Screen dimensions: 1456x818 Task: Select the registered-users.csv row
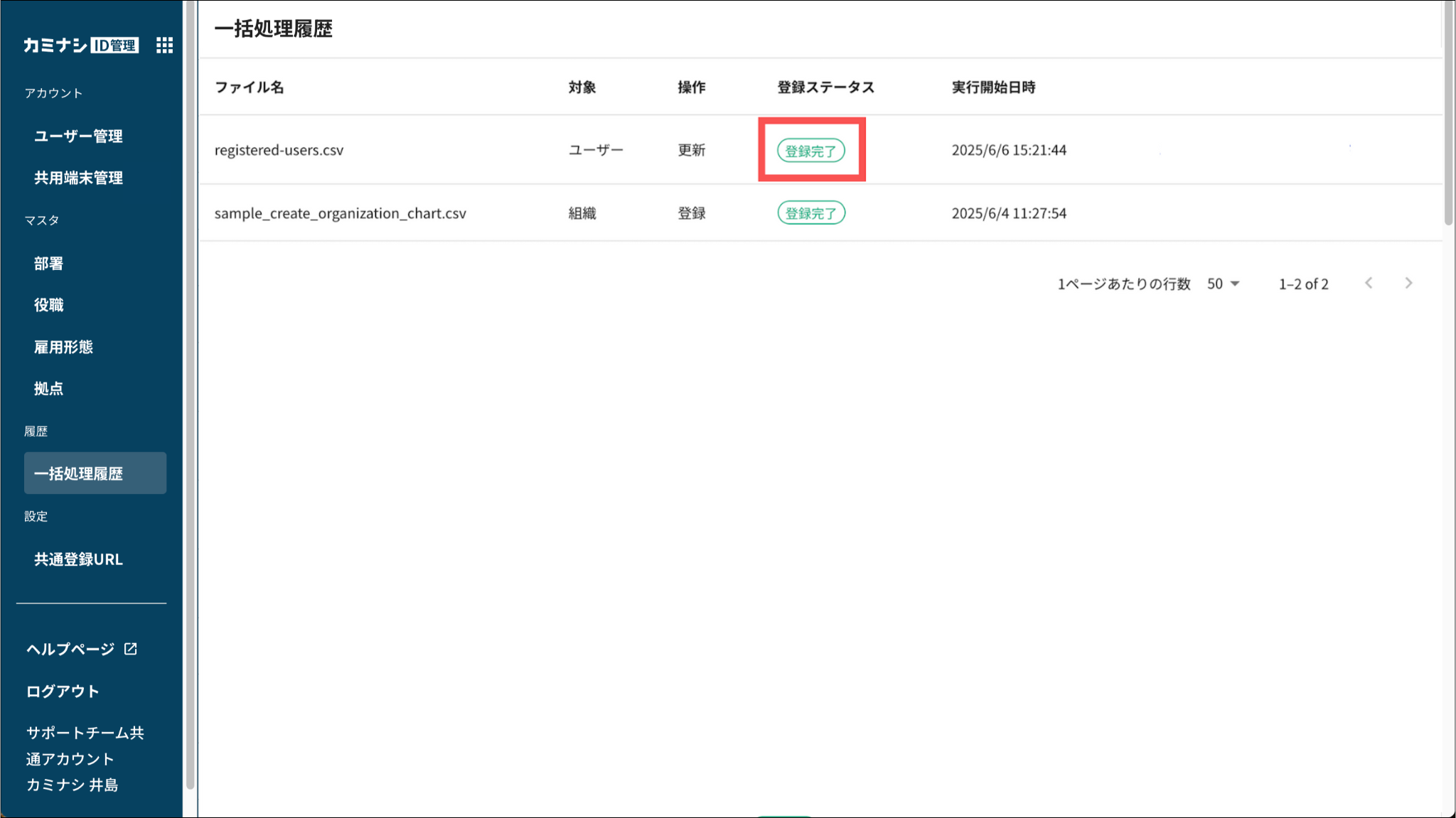(x=279, y=150)
